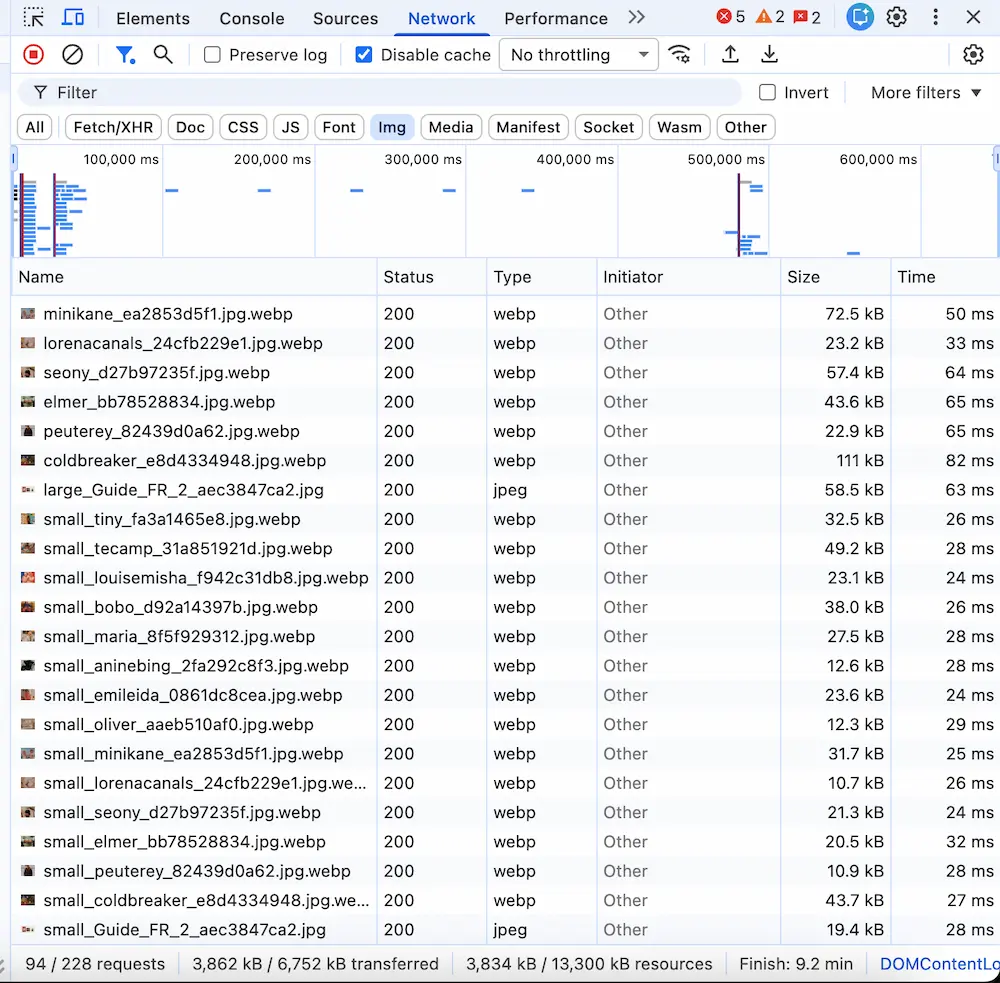Click the Filter text input field
Screen dimensions: 1000x983
[x=380, y=93]
